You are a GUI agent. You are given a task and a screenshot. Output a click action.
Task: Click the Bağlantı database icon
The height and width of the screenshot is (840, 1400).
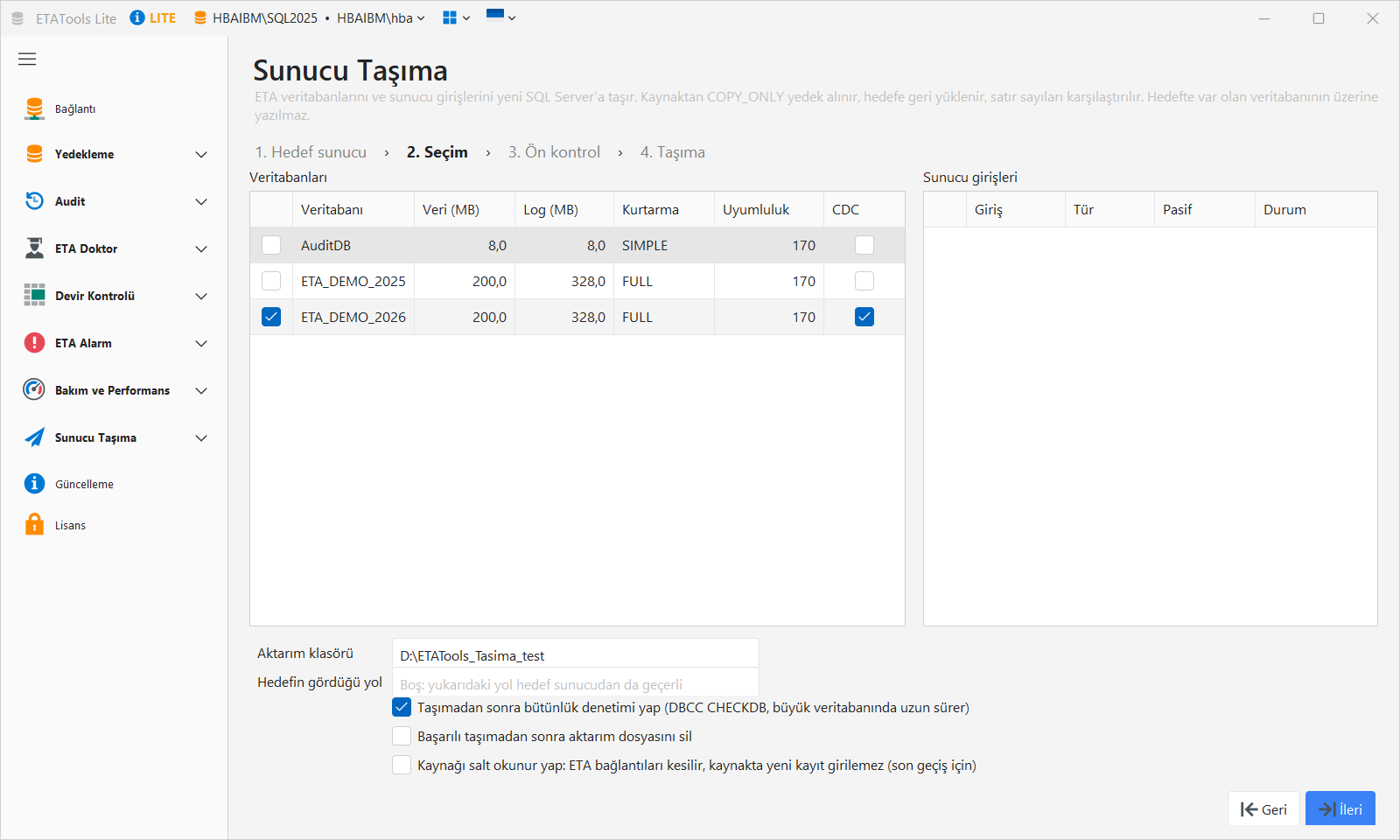(x=34, y=108)
